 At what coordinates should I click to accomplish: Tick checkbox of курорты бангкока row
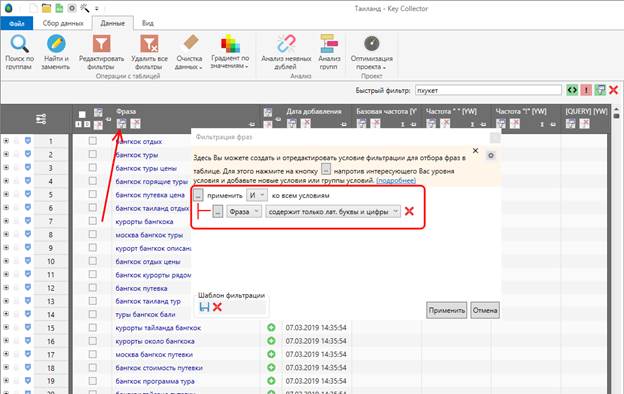92,220
